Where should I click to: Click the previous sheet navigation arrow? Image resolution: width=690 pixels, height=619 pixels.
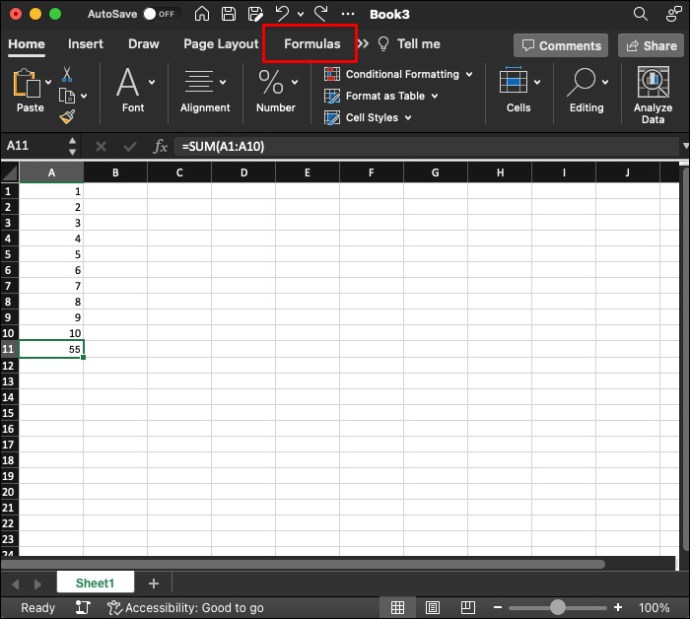tap(15, 584)
